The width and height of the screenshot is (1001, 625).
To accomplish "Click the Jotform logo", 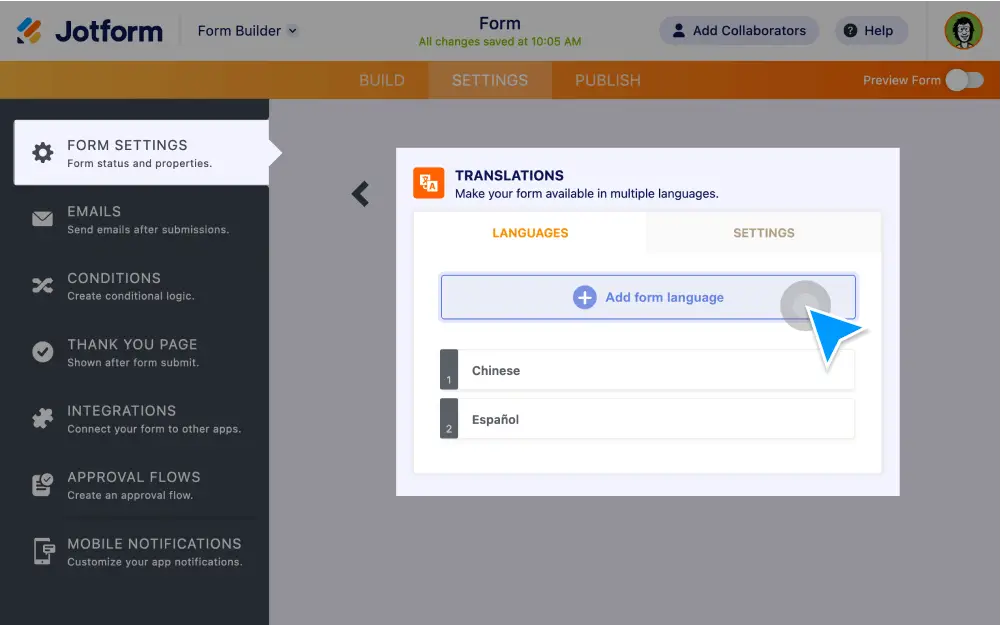I will tap(90, 30).
